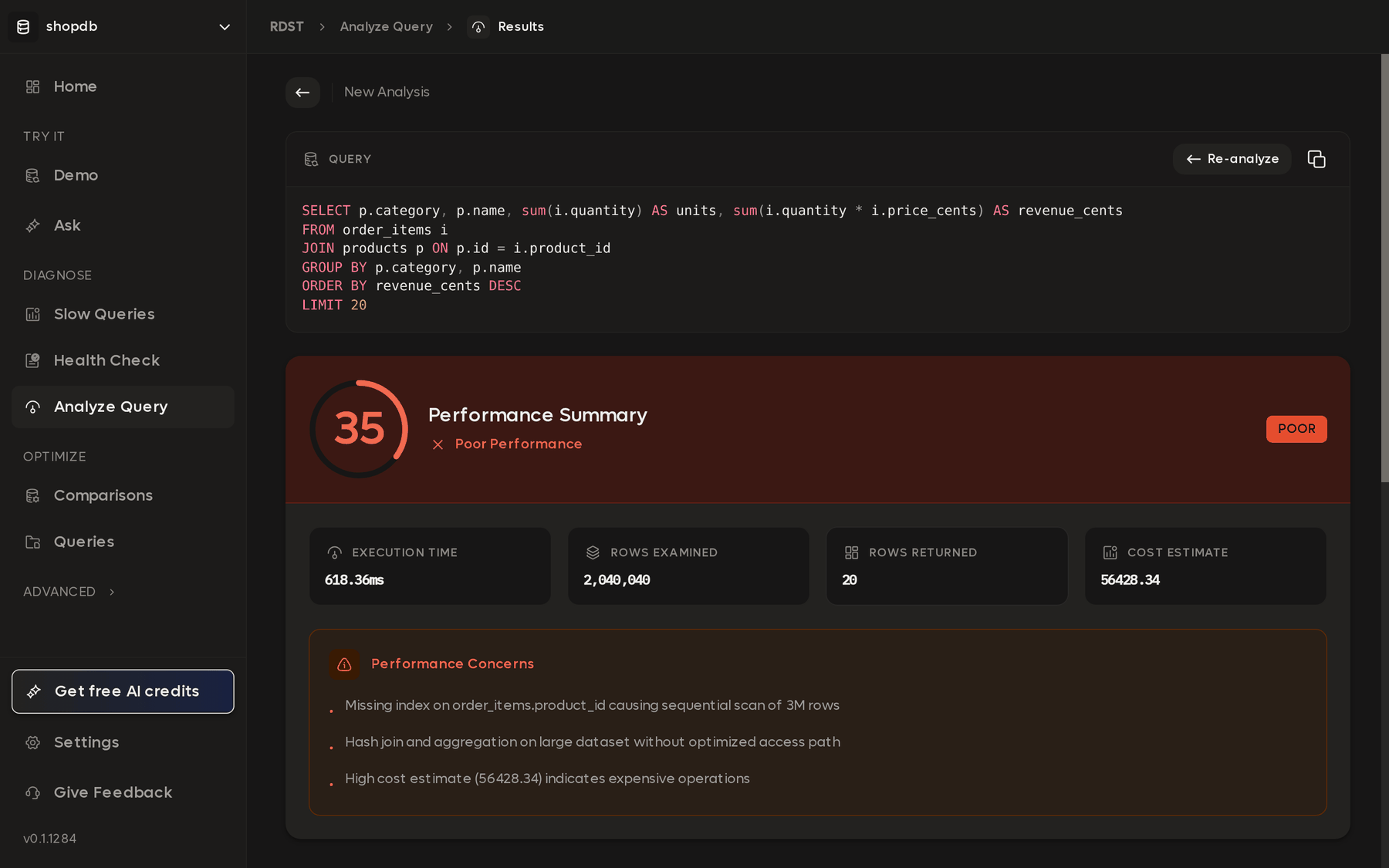Click the POOR rating badge

click(x=1296, y=429)
